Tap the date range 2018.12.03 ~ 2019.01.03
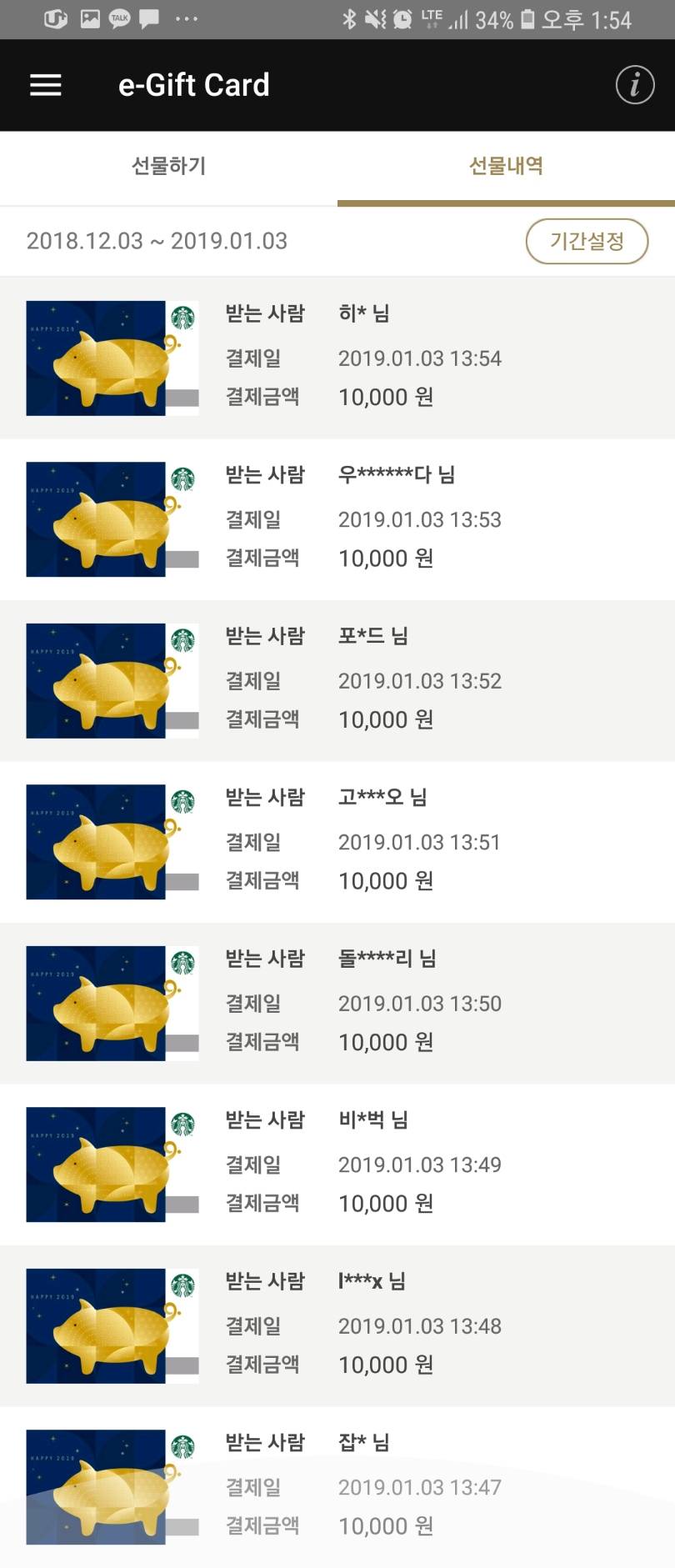Image resolution: width=675 pixels, height=1568 pixels. [x=157, y=242]
